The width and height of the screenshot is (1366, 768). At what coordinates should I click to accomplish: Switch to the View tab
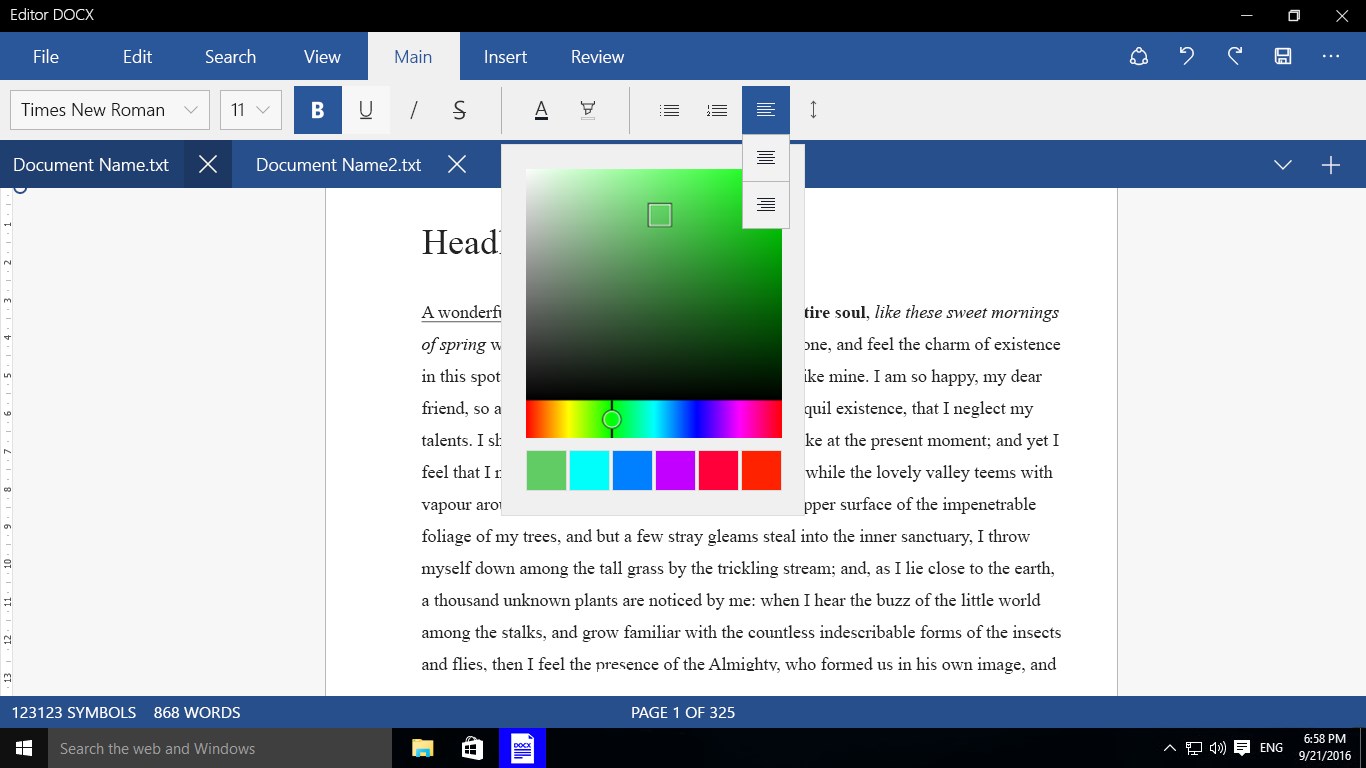pyautogui.click(x=322, y=57)
